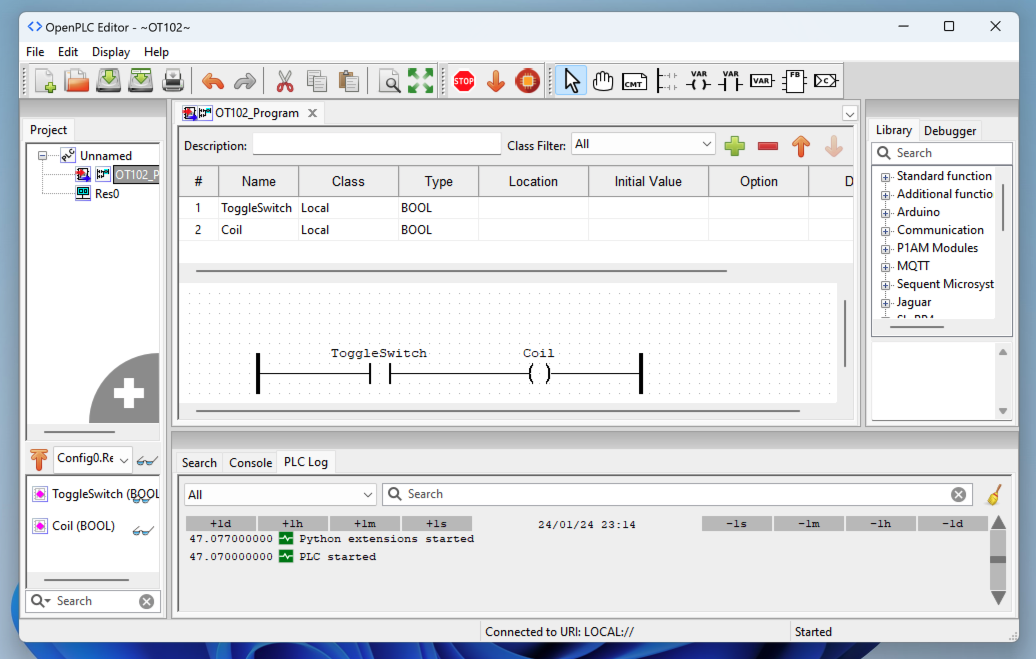Screen dimensions: 1036x659
Task: Redo action with gray arrow
Action: coord(244,81)
